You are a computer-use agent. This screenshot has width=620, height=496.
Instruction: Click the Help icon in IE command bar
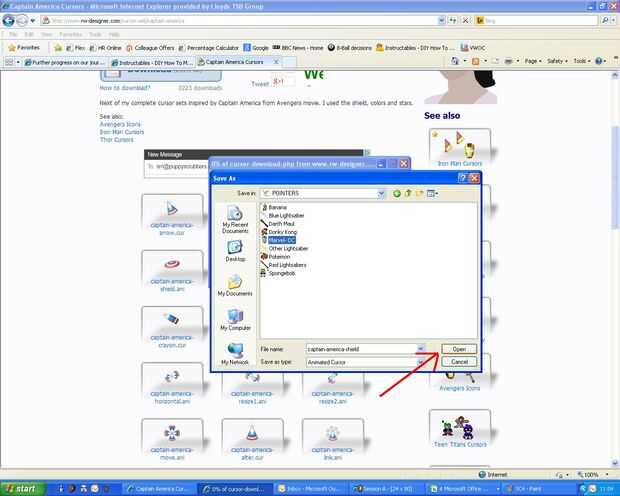click(599, 61)
